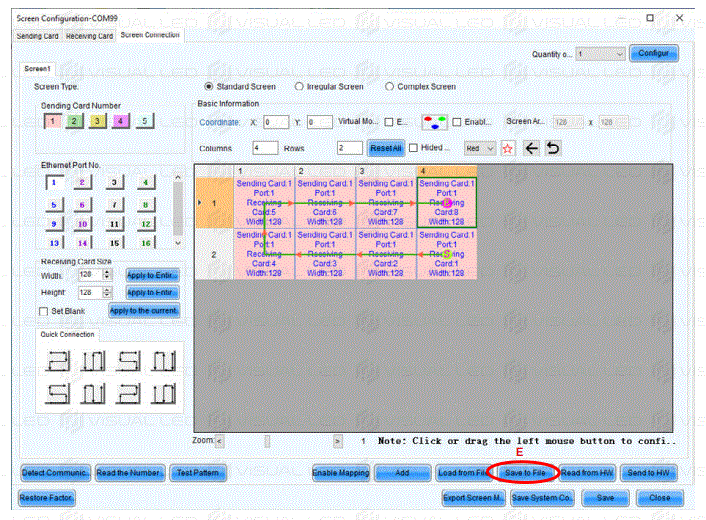Apply first quick connection pattern in top row
The width and height of the screenshot is (706, 520).
pyautogui.click(x=58, y=361)
